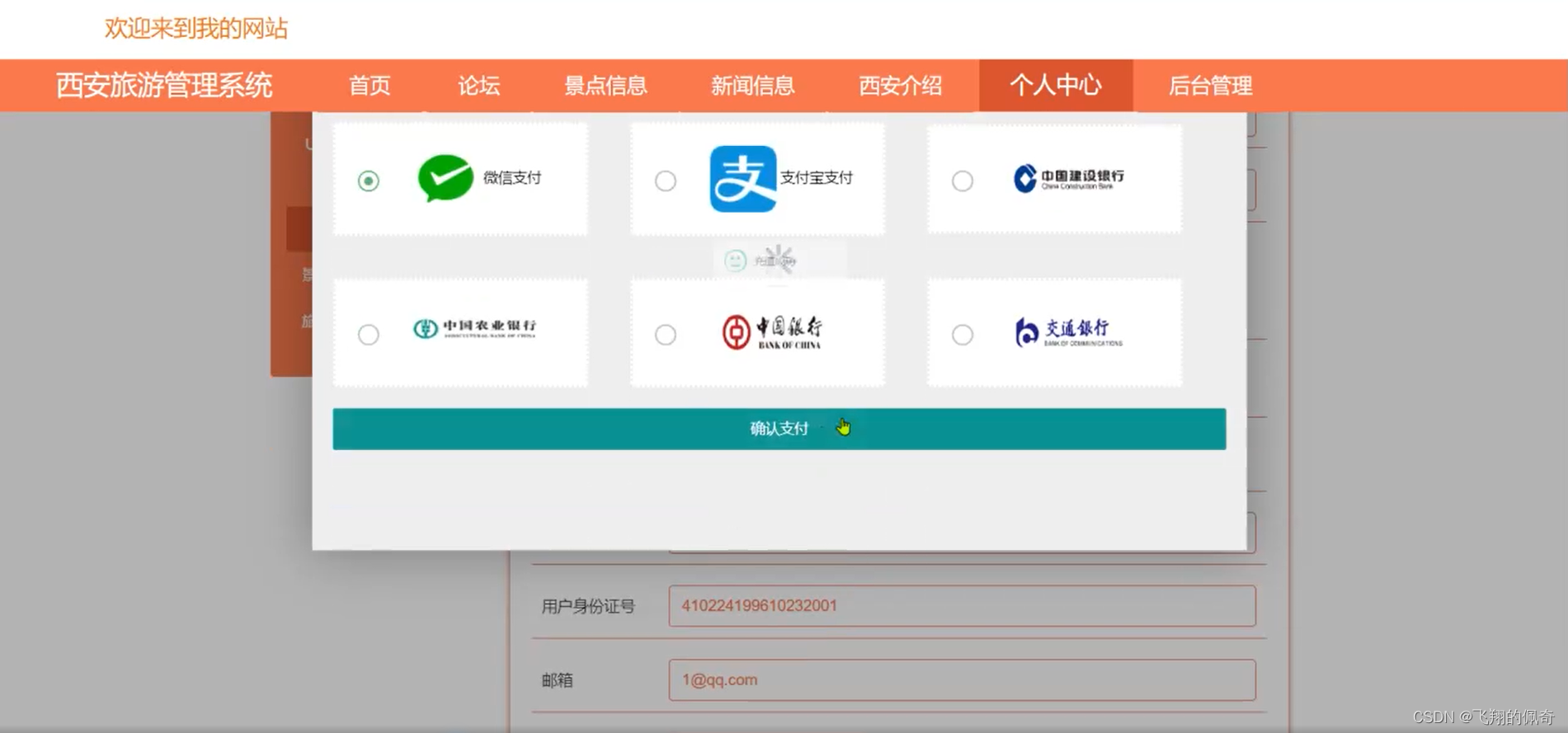Click the 西安旅游管理系统 site title
Viewport: 1568px width, 733px height.
tap(164, 86)
